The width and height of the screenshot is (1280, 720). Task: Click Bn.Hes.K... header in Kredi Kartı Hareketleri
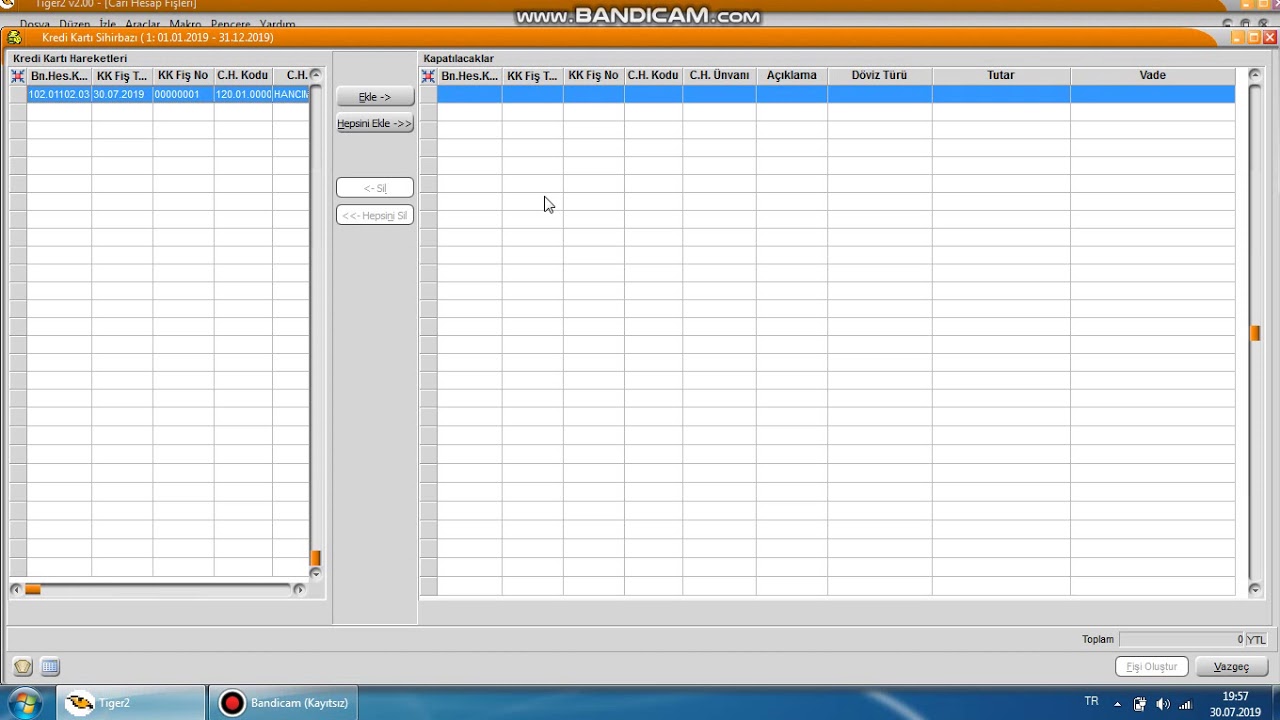[x=59, y=76]
